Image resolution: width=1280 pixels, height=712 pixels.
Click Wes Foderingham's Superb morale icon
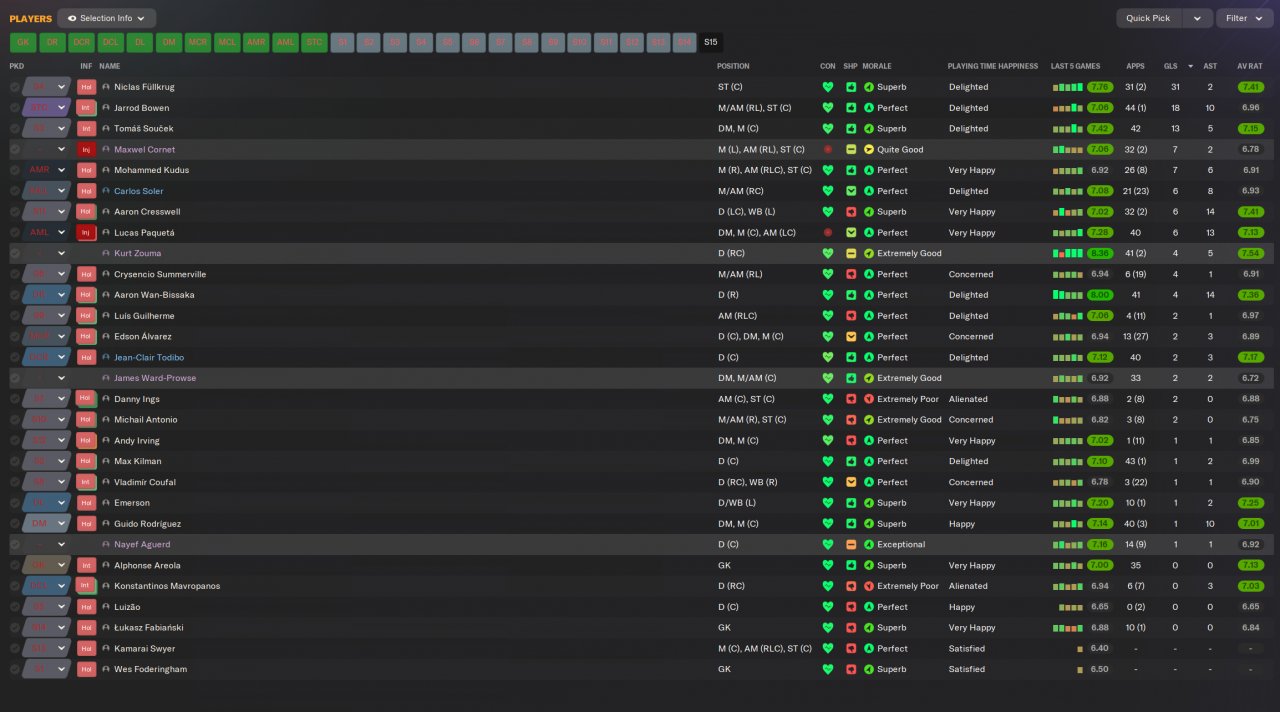[869, 669]
